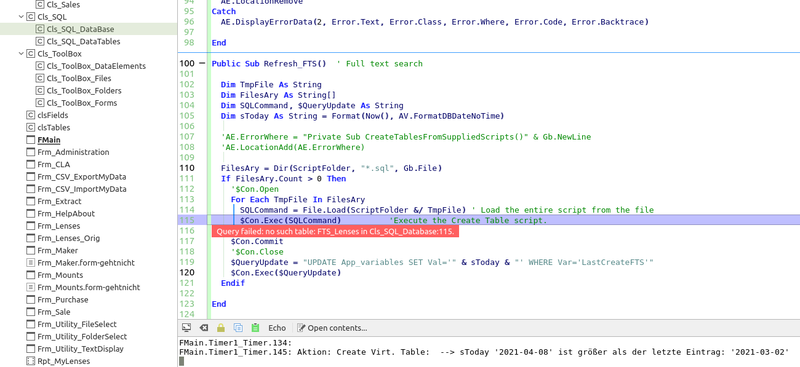800x367 pixels.
Task: Click the form icon beside Frm_CLA
Action: [30, 164]
